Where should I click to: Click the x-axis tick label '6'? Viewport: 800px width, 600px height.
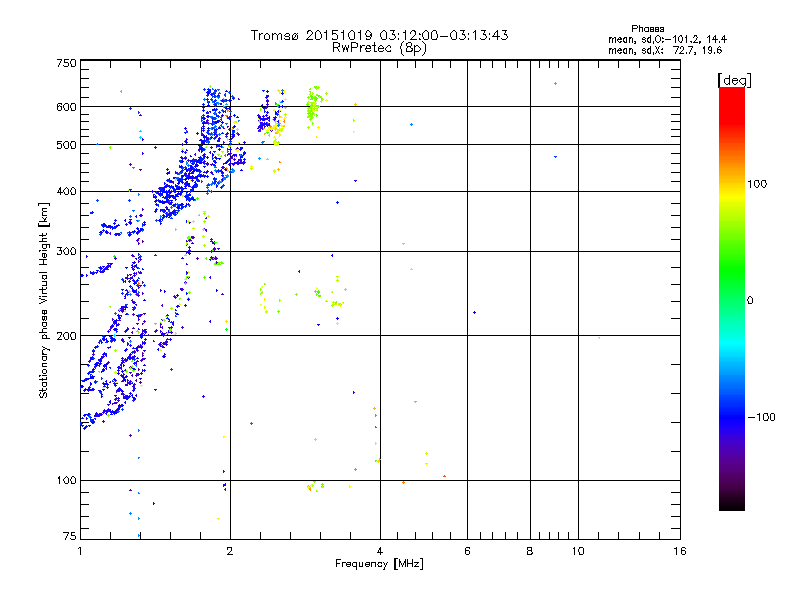point(467,551)
